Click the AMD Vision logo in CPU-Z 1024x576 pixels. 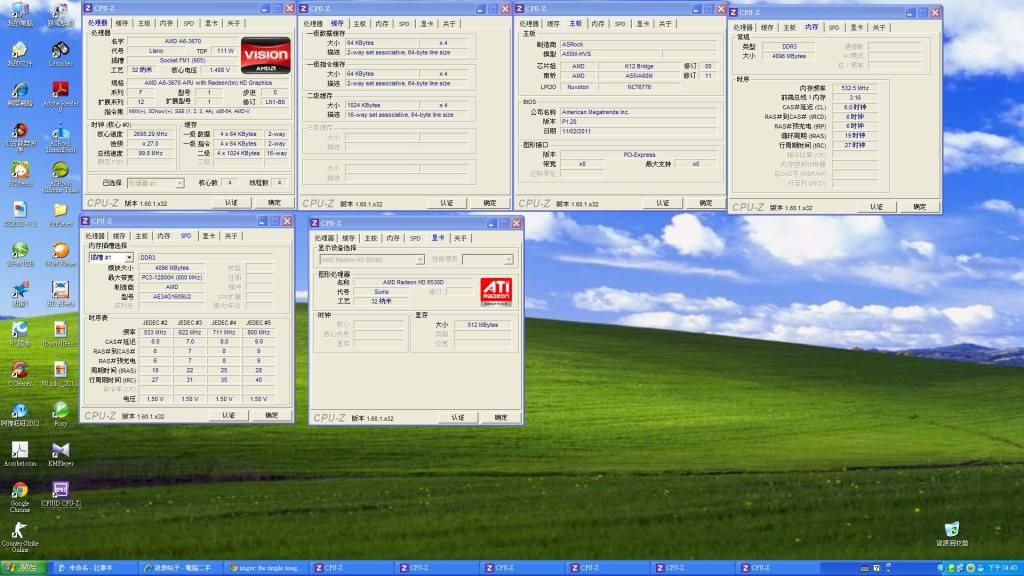(x=265, y=55)
